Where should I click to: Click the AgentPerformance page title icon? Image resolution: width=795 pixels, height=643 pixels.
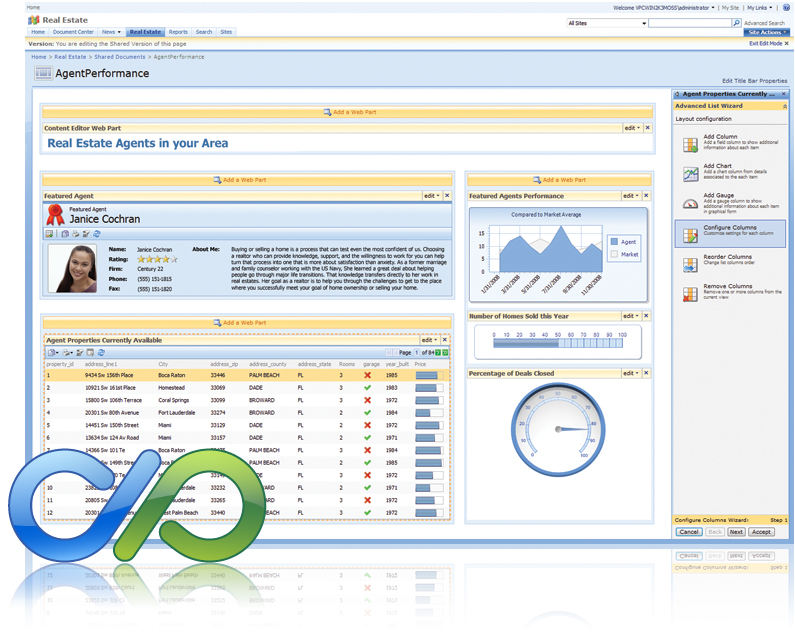pos(44,74)
